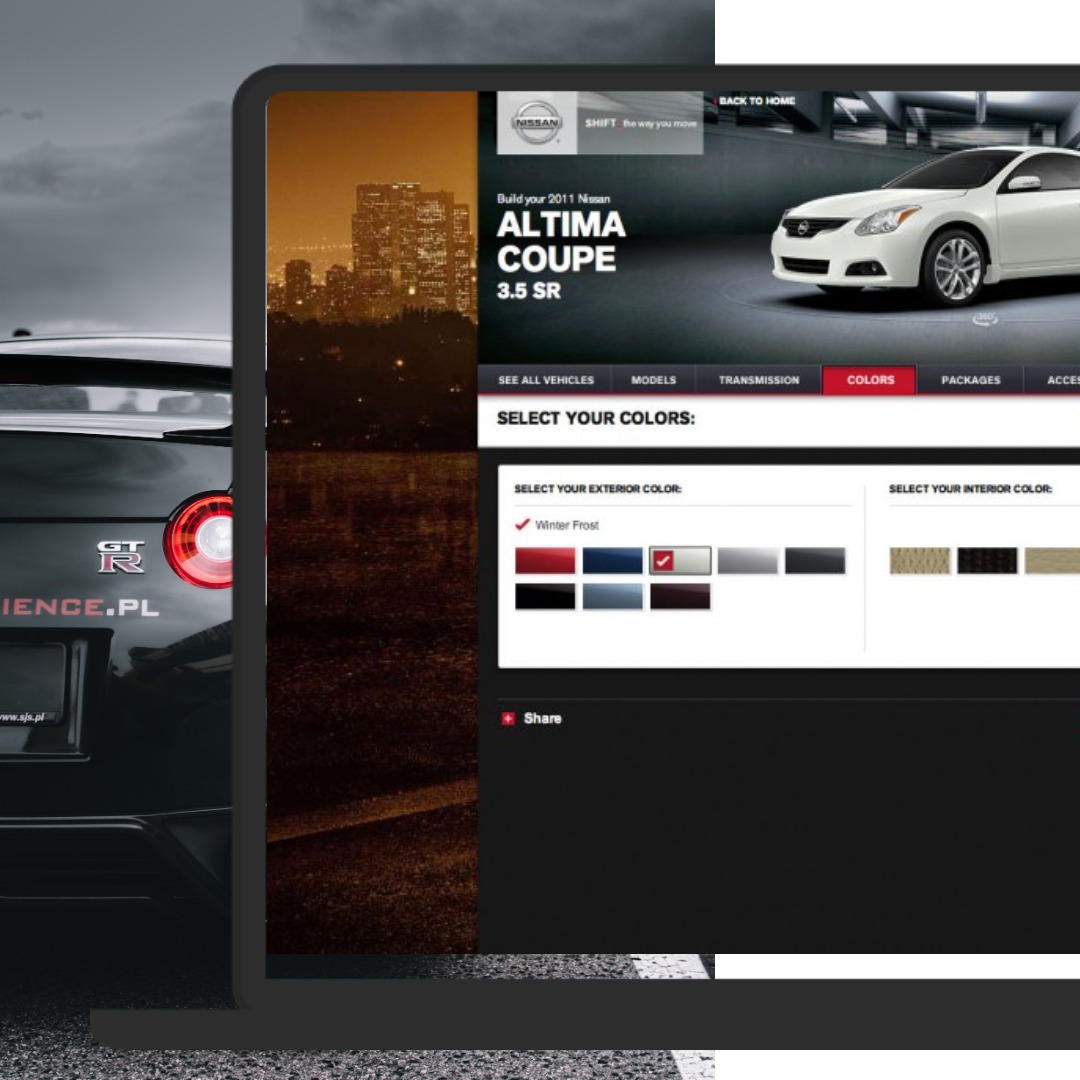The width and height of the screenshot is (1080, 1080).
Task: Click the 'SELECT YOUR COLORS:' heading
Action: click(x=596, y=418)
